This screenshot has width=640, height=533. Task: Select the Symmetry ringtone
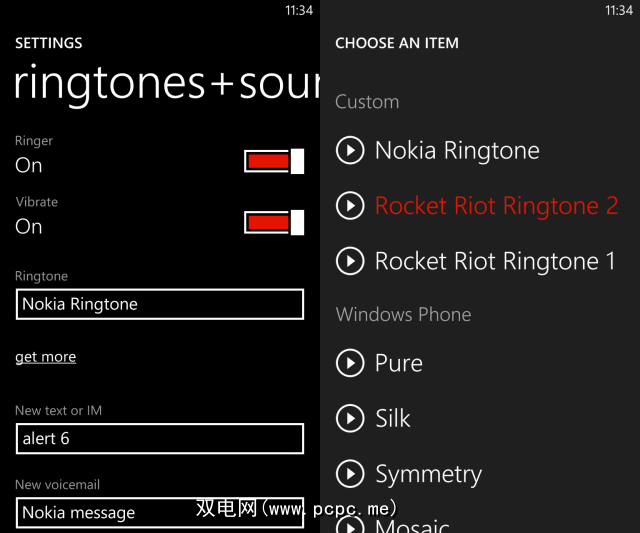pos(428,474)
